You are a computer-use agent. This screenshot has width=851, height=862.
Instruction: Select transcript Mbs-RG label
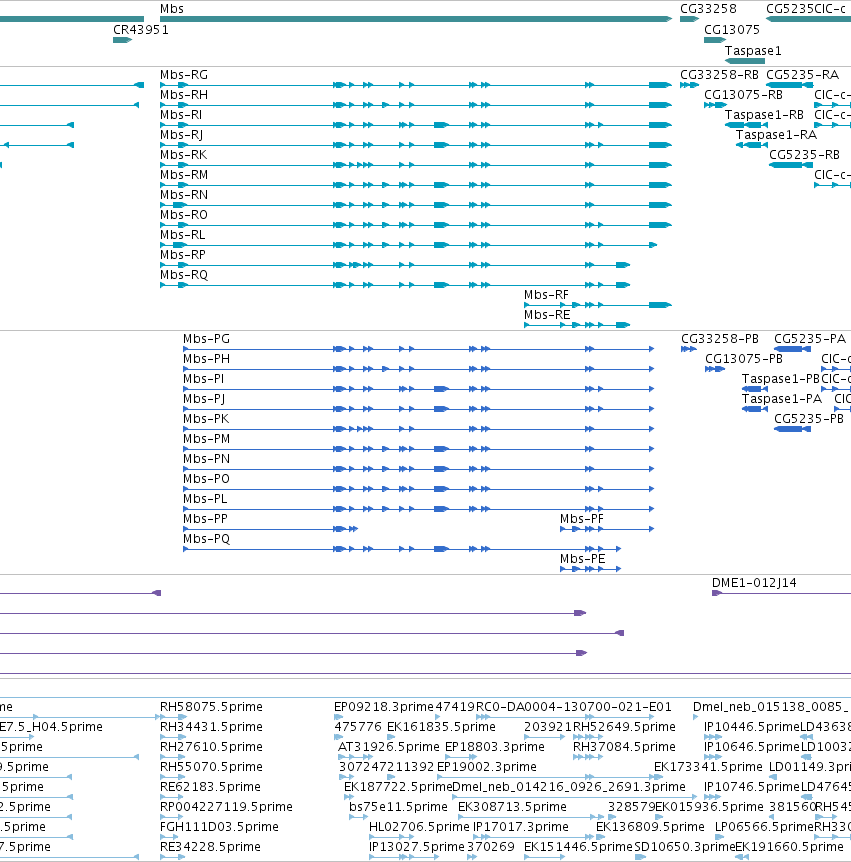tap(184, 75)
